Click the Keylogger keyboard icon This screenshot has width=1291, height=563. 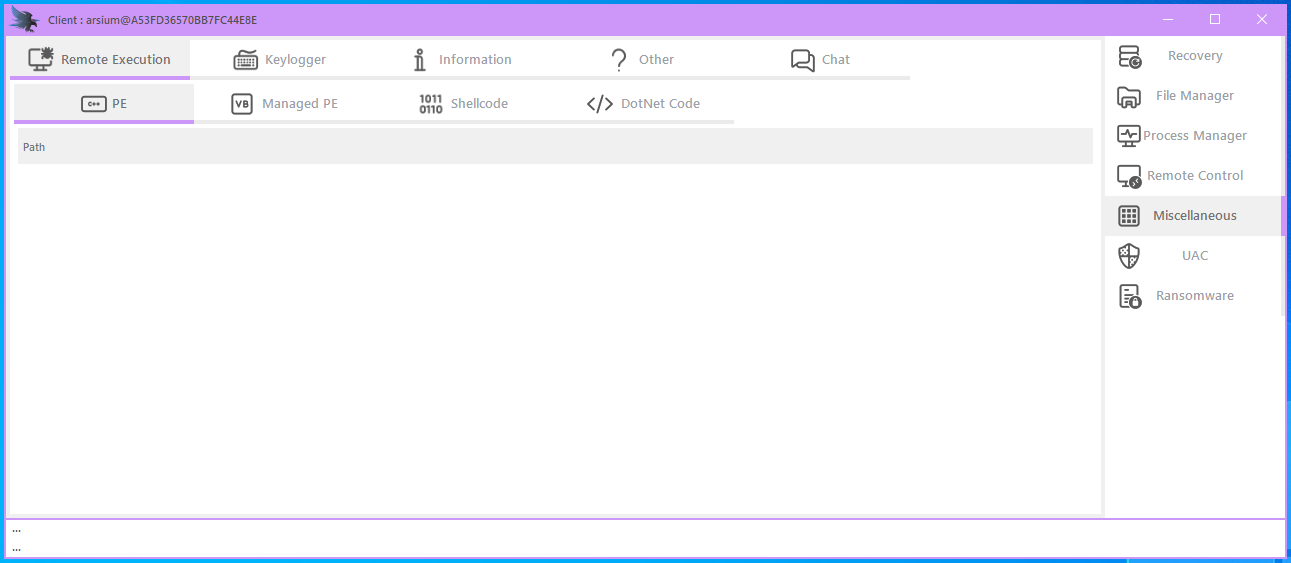pos(245,60)
